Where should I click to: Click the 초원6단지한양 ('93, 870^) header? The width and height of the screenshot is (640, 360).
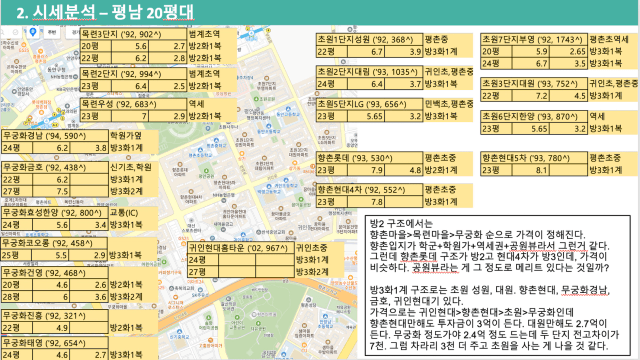tap(534, 116)
